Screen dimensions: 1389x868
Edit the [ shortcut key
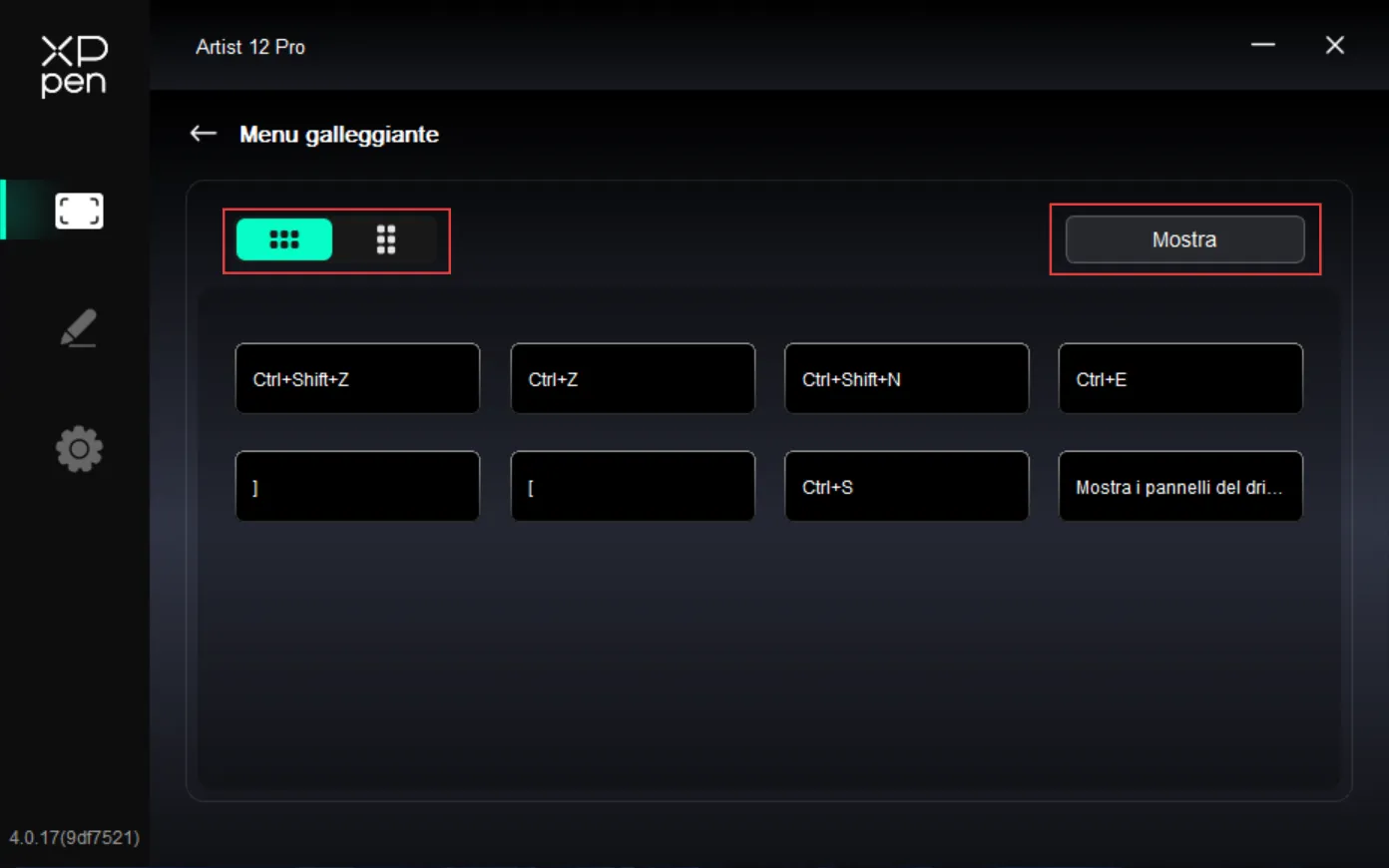pyautogui.click(x=633, y=486)
